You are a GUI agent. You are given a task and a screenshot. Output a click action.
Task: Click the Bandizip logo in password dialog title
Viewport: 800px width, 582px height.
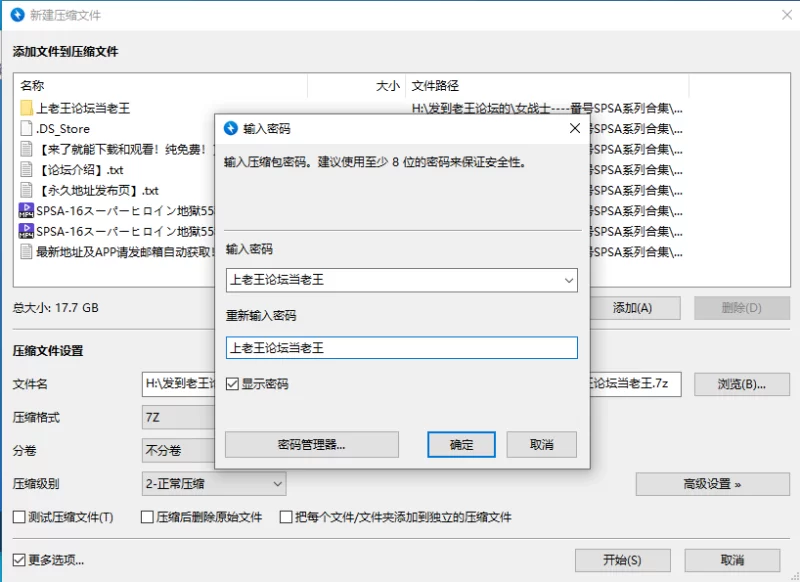[x=231, y=128]
